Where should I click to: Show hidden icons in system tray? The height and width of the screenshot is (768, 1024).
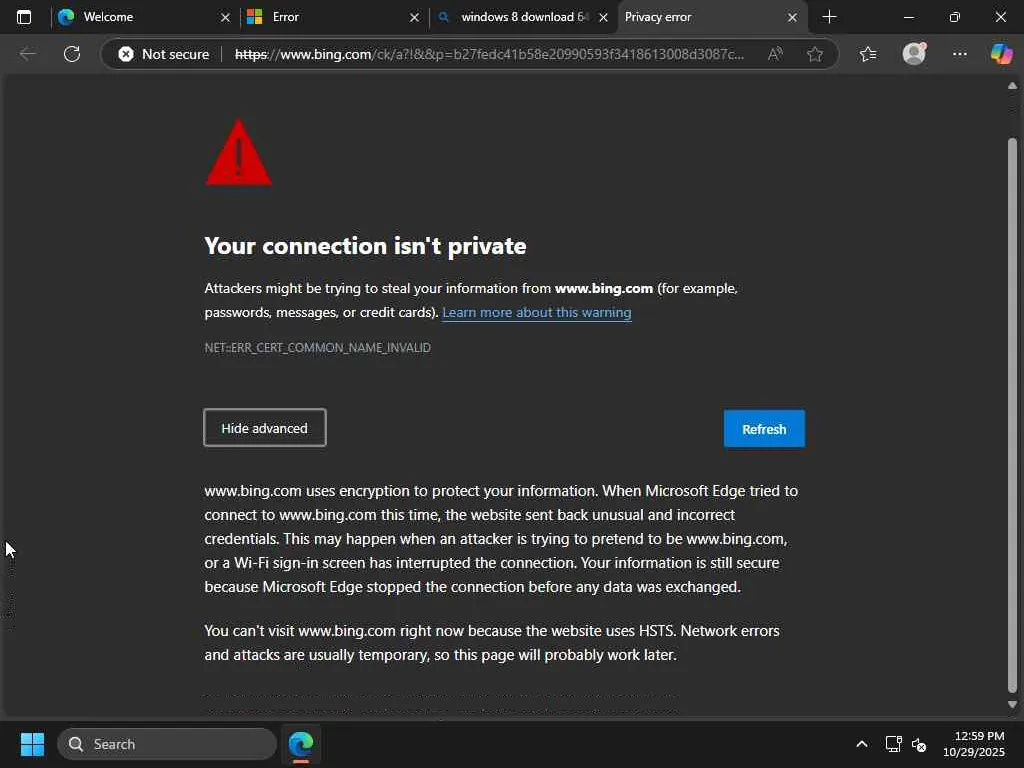tap(861, 744)
